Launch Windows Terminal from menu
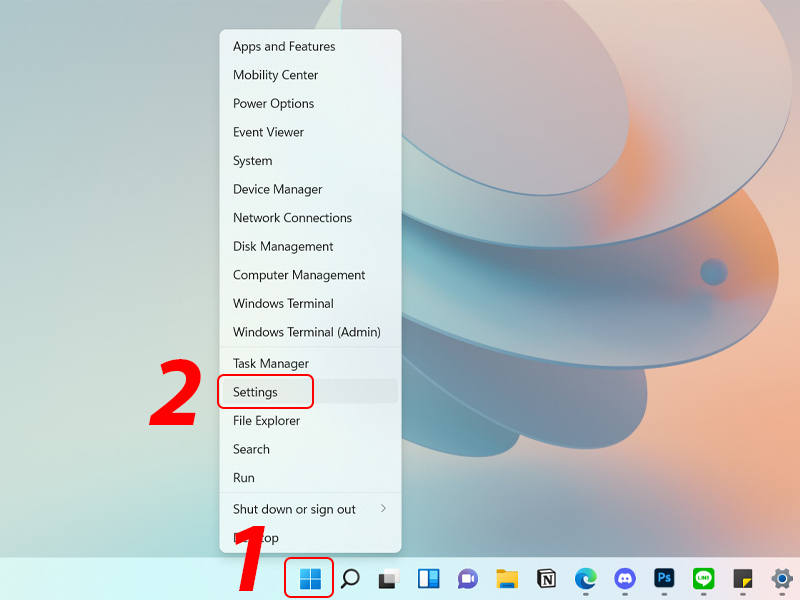The image size is (800, 600). click(310, 304)
